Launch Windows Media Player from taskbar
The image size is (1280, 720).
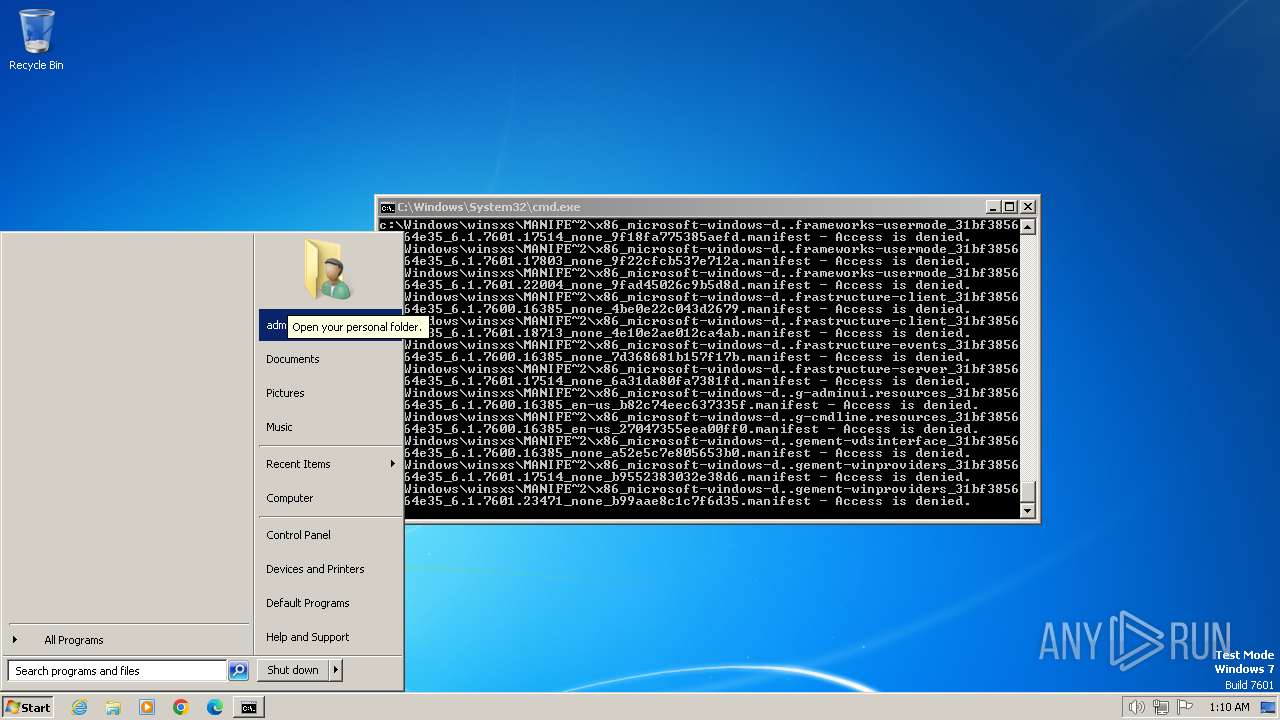click(x=147, y=707)
